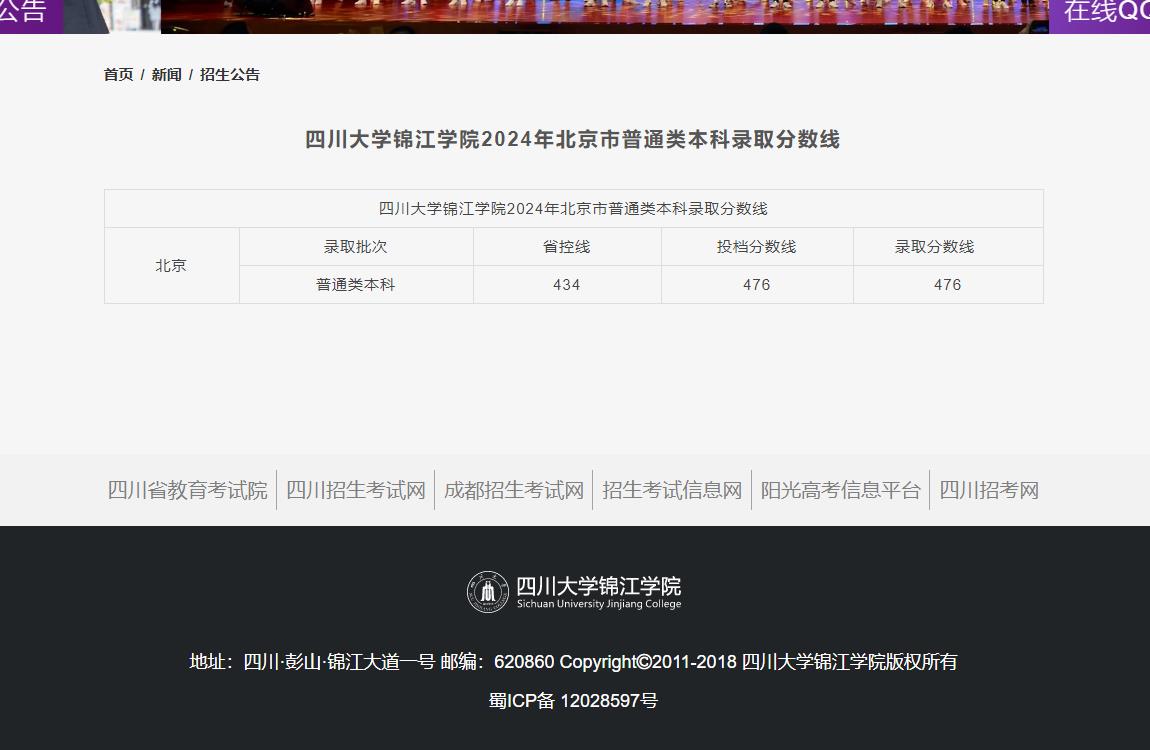Click the 434 value under 省控线
1150x750 pixels.
tap(566, 285)
